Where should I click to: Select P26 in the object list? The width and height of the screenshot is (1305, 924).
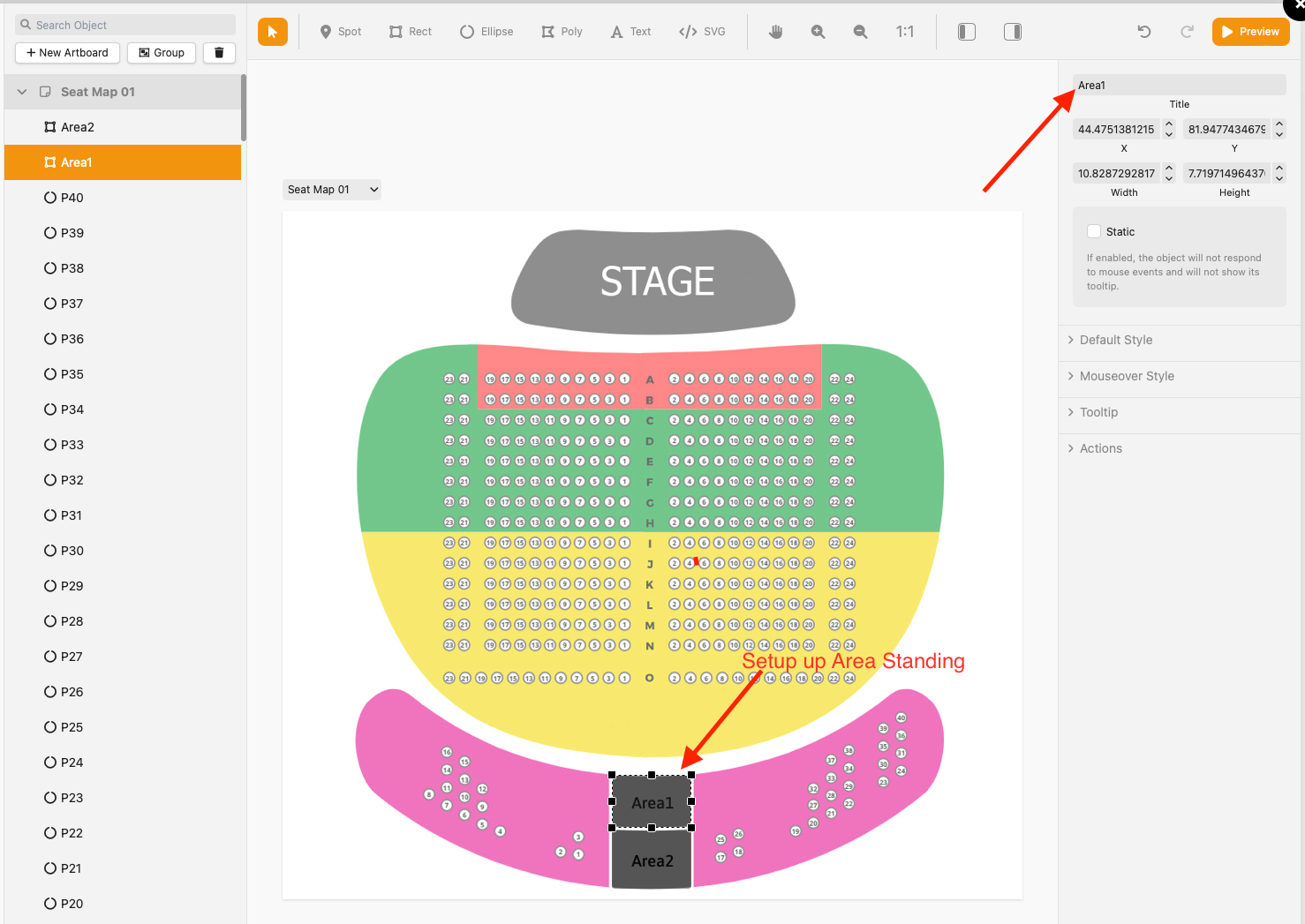tap(123, 692)
